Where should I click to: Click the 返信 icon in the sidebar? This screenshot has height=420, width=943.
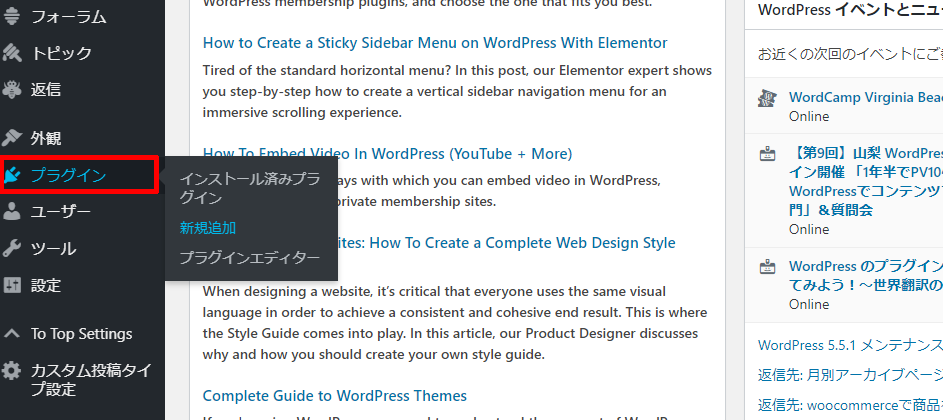[12, 89]
